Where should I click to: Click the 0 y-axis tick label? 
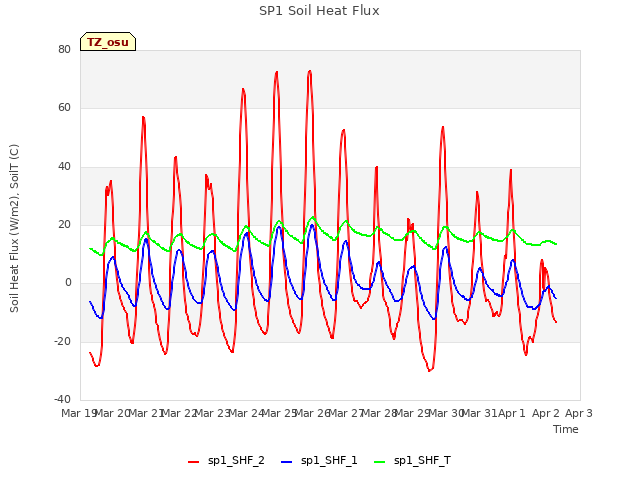[68, 282]
